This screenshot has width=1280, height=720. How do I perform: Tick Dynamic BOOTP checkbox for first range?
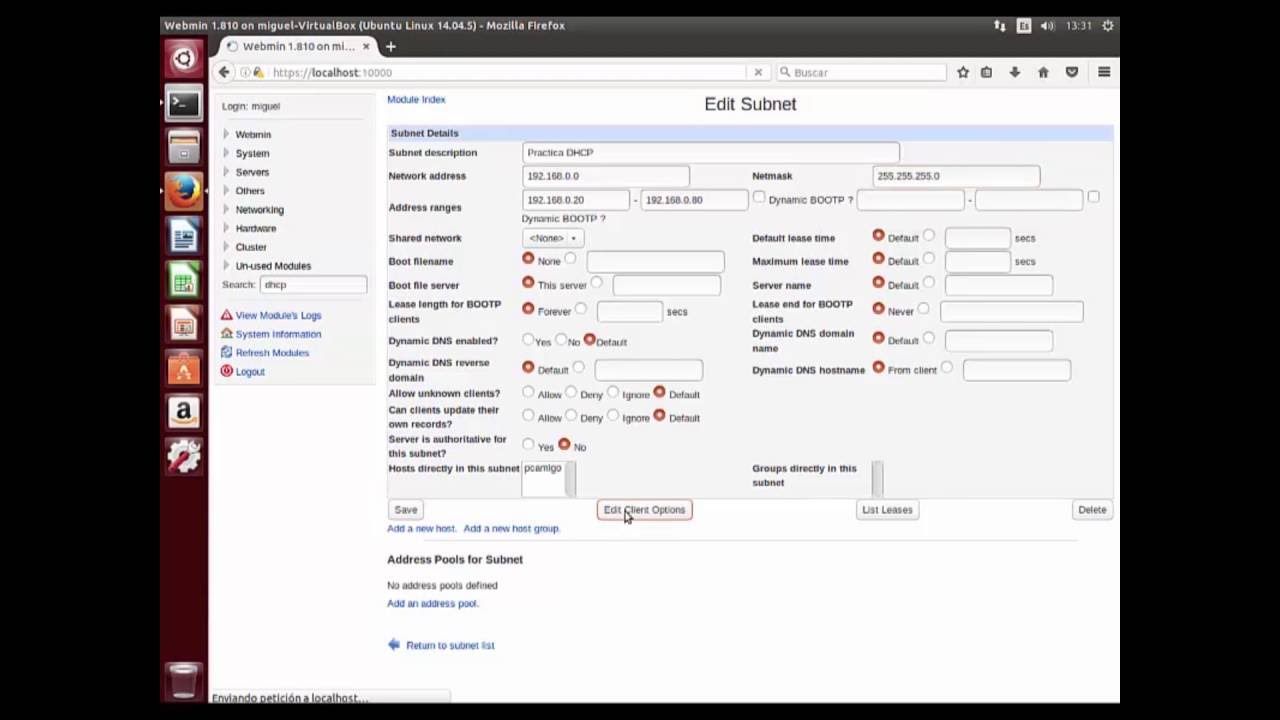[x=759, y=197]
